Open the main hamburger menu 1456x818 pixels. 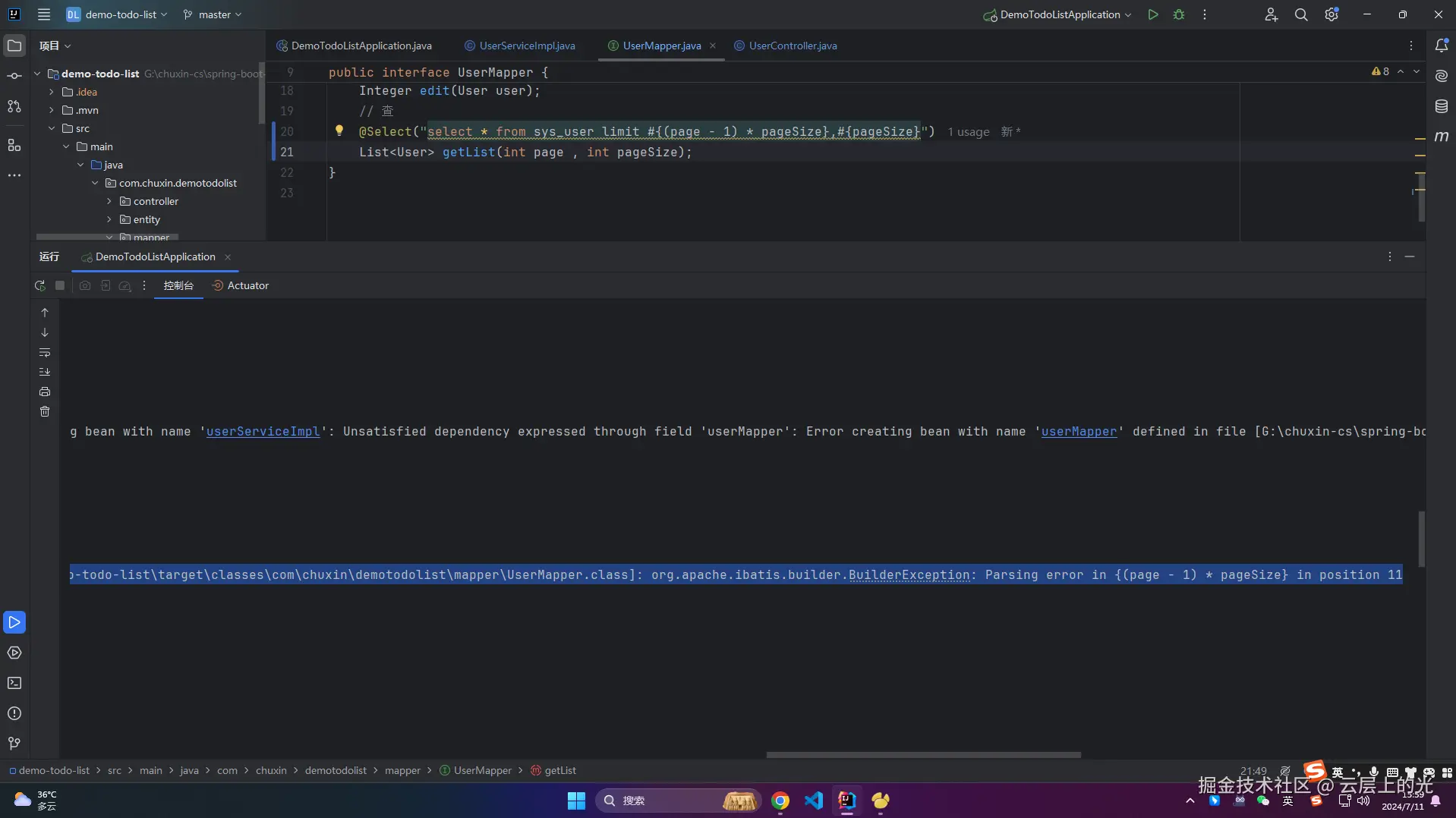coord(44,14)
